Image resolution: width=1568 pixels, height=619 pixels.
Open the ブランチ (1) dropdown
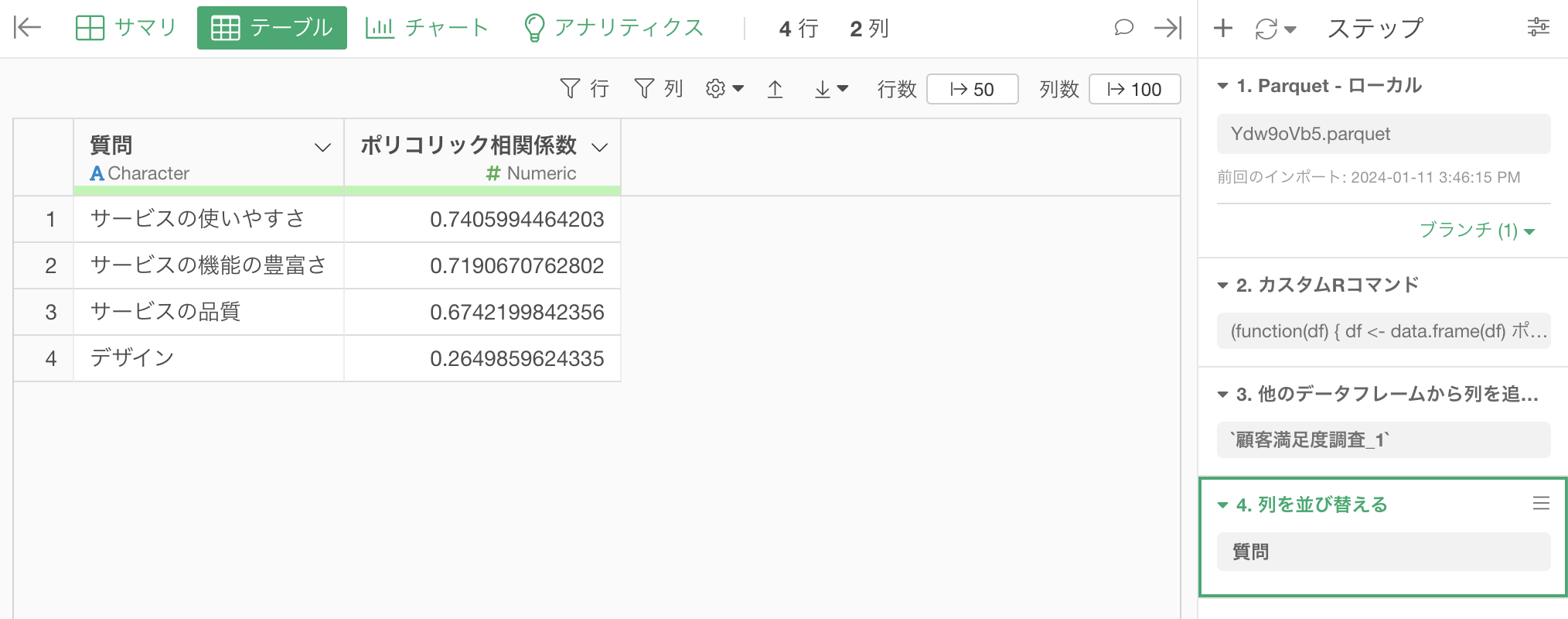pos(1477,230)
